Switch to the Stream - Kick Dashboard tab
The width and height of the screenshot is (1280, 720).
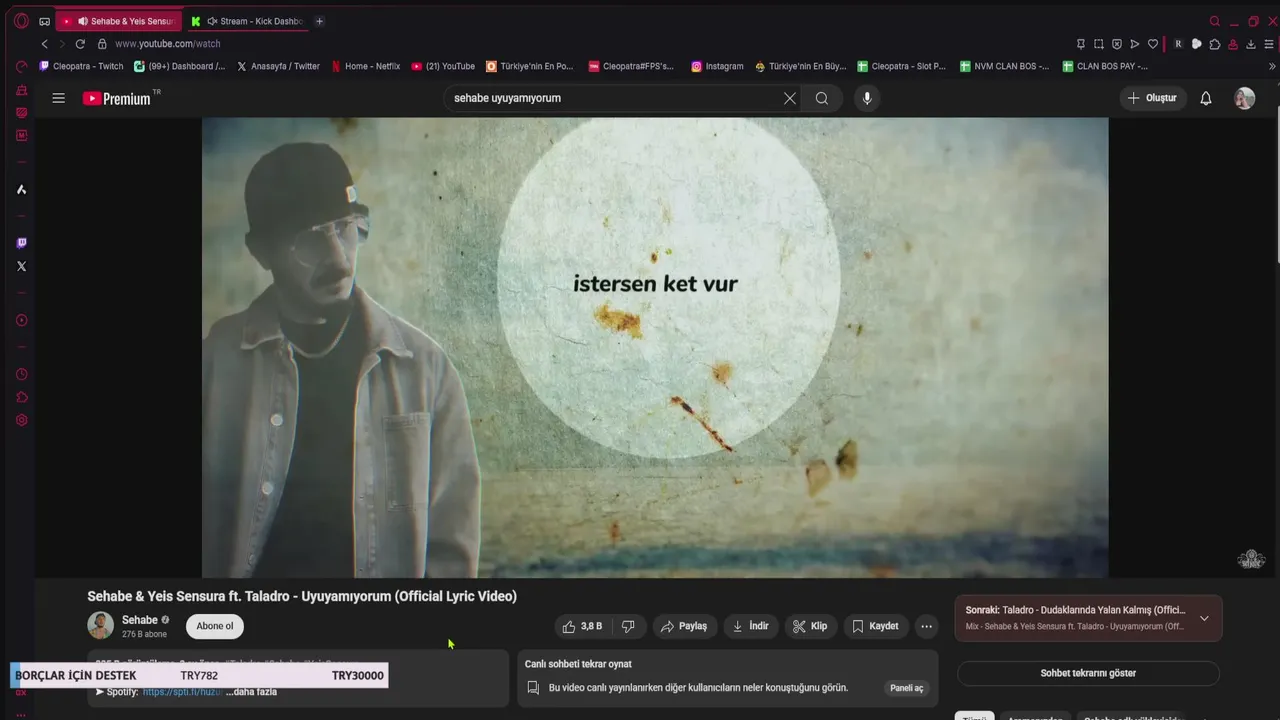pyautogui.click(x=246, y=21)
